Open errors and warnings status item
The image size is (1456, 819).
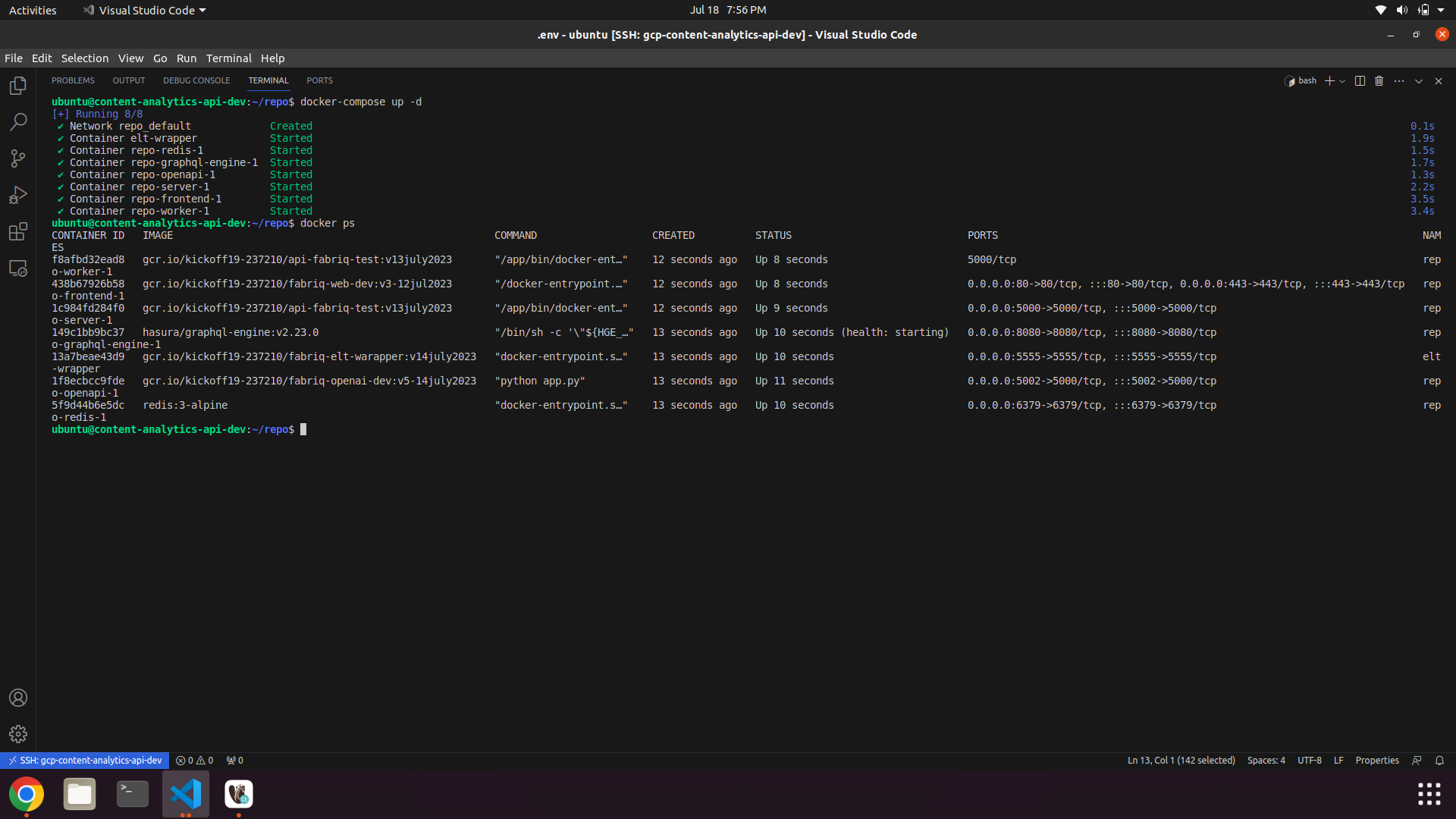pos(195,761)
